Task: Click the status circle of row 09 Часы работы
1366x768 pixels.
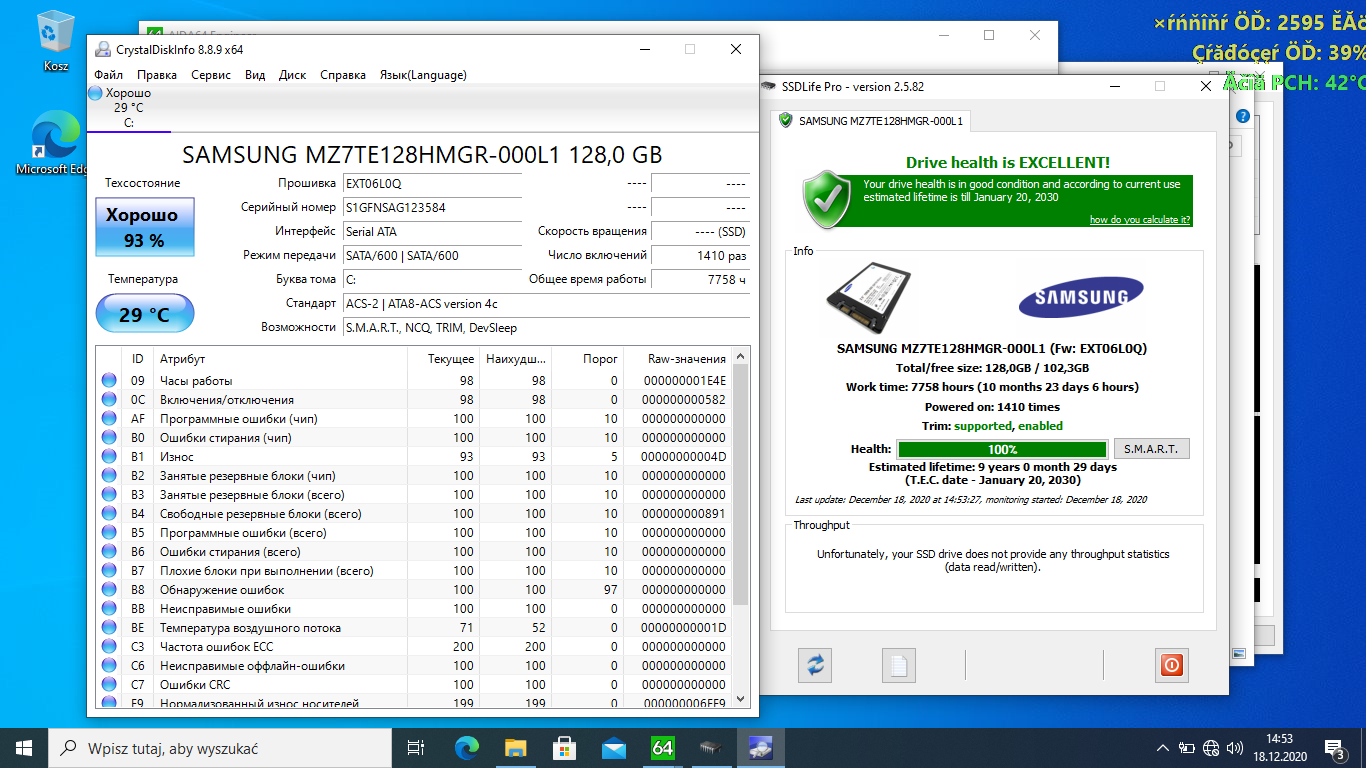Action: coord(109,381)
